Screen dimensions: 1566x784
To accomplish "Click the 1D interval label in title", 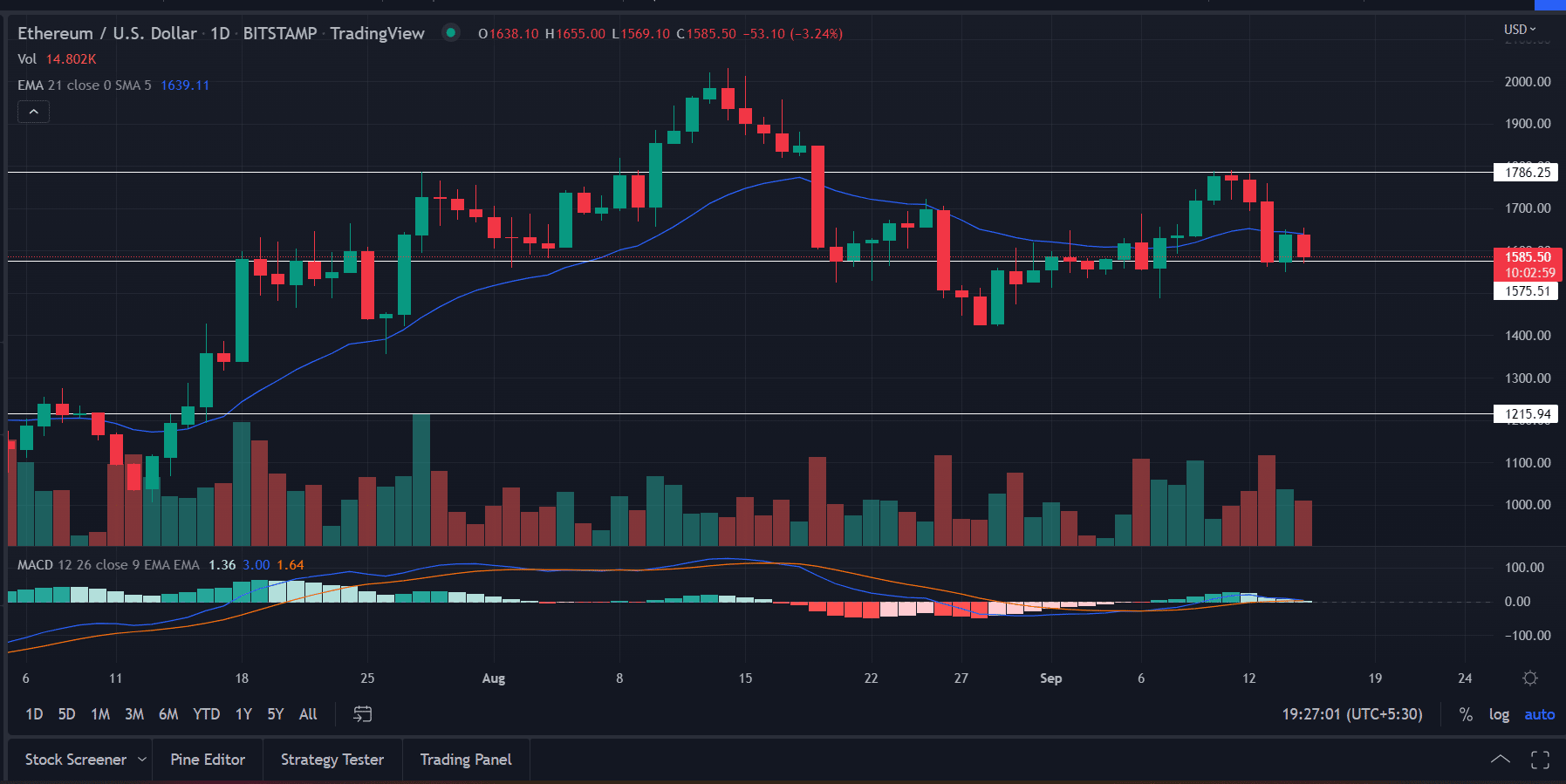I will 220,33.
